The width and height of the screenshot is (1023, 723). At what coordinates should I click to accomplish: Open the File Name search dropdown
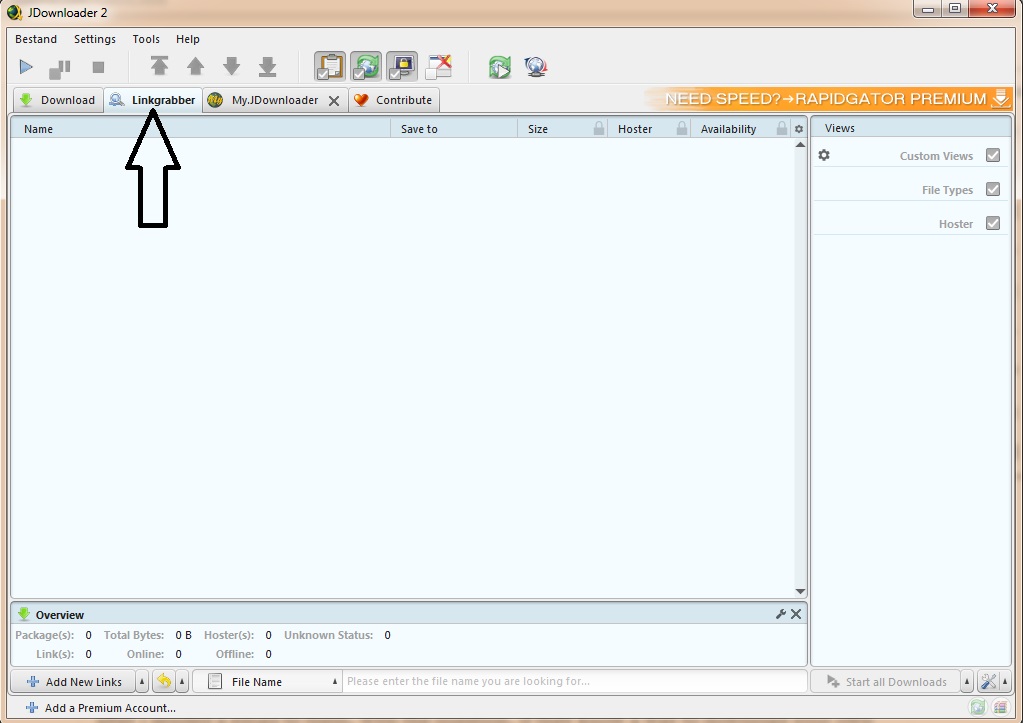pyautogui.click(x=267, y=682)
